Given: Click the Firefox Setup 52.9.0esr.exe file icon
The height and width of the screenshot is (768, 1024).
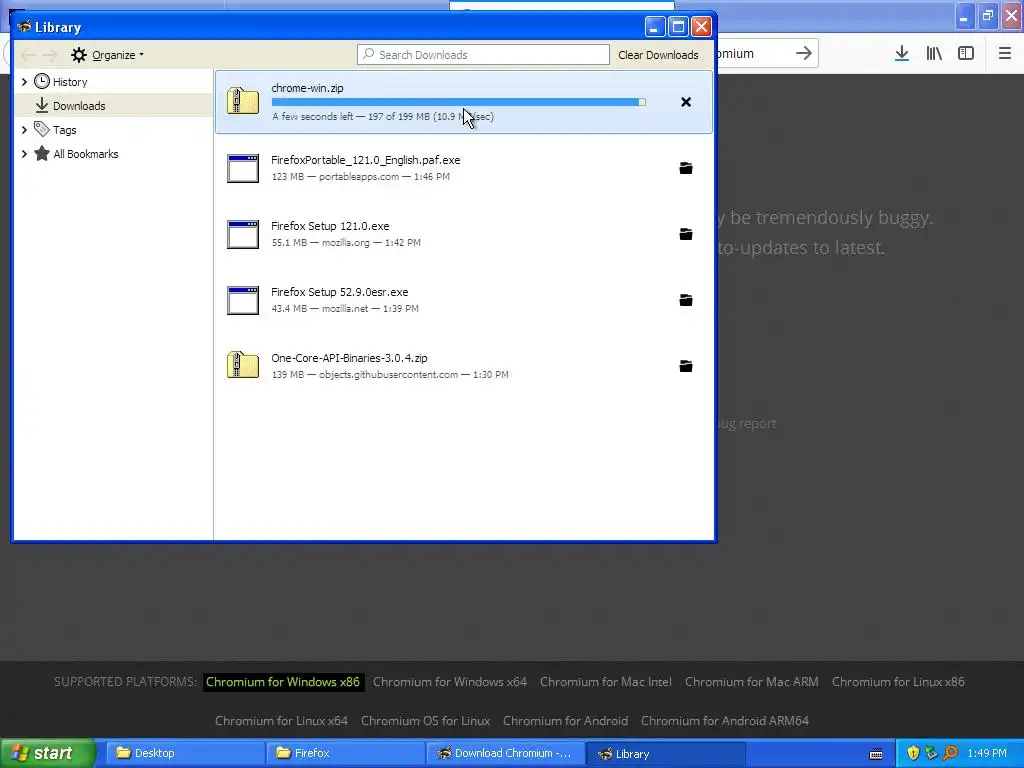Looking at the screenshot, I should (243, 300).
